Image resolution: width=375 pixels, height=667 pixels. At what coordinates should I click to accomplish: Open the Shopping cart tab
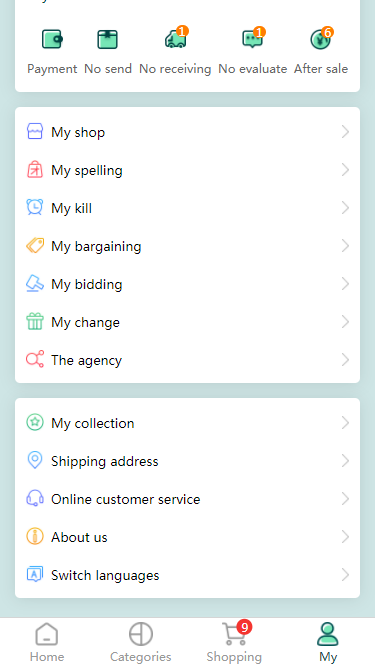pyautogui.click(x=234, y=642)
